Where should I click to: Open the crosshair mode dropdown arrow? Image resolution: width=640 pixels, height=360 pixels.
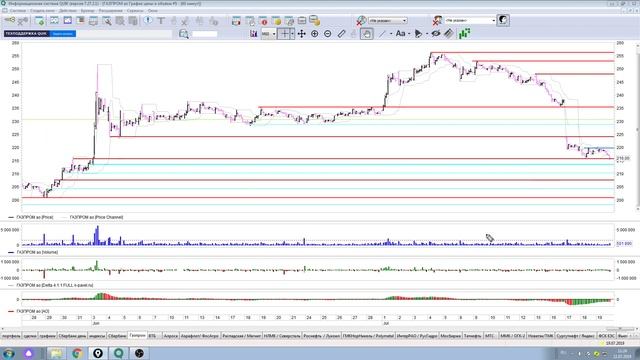(292, 34)
